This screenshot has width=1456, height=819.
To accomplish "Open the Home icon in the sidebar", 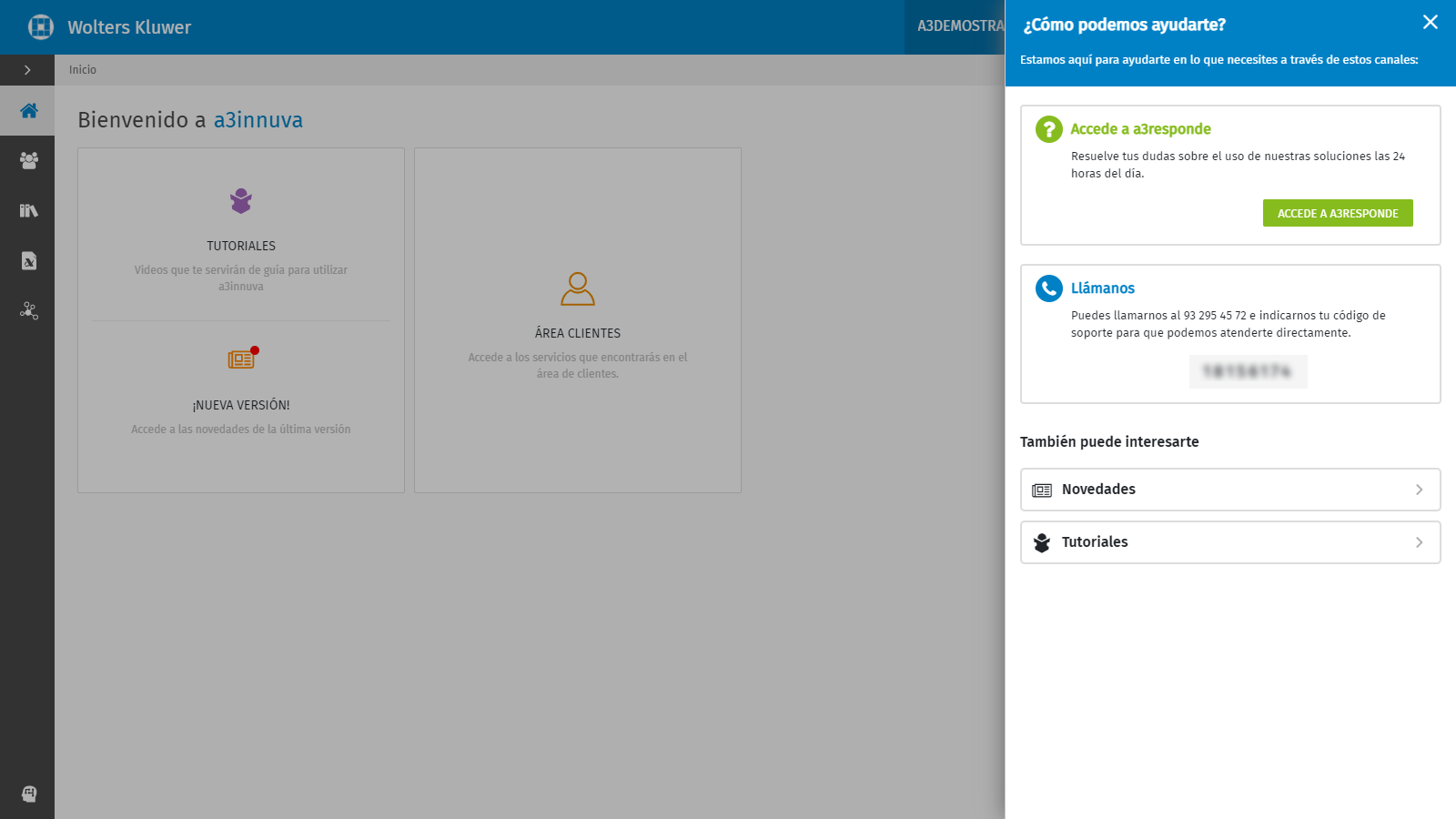I will click(x=28, y=111).
